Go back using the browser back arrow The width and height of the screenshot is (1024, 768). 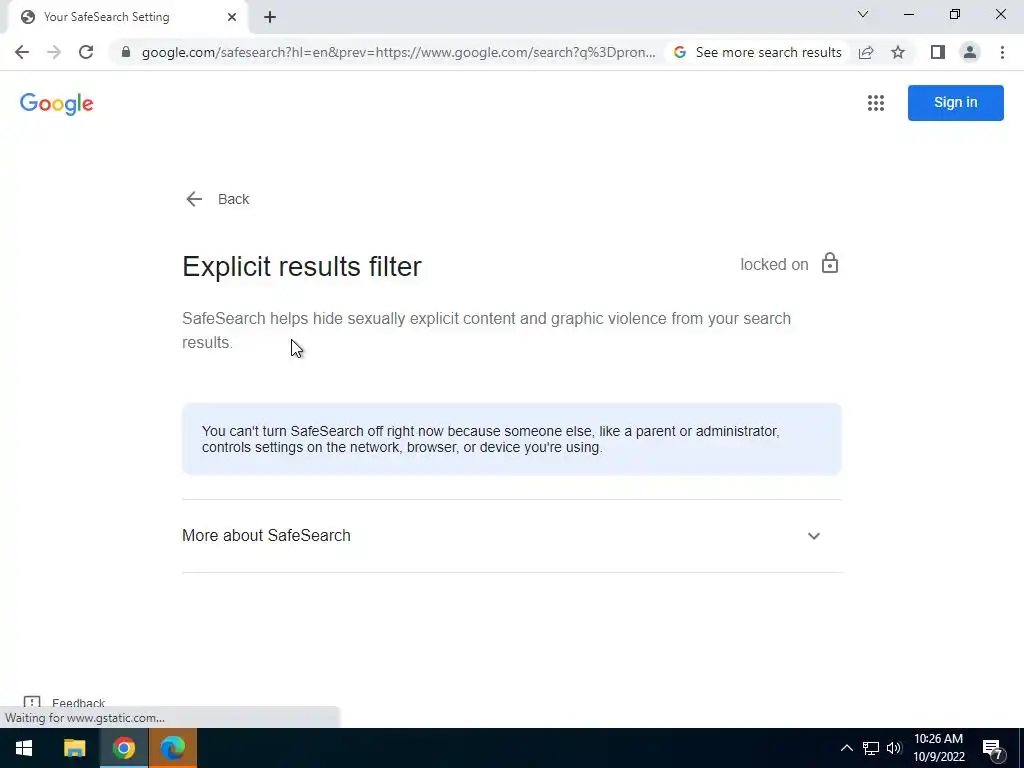(22, 52)
